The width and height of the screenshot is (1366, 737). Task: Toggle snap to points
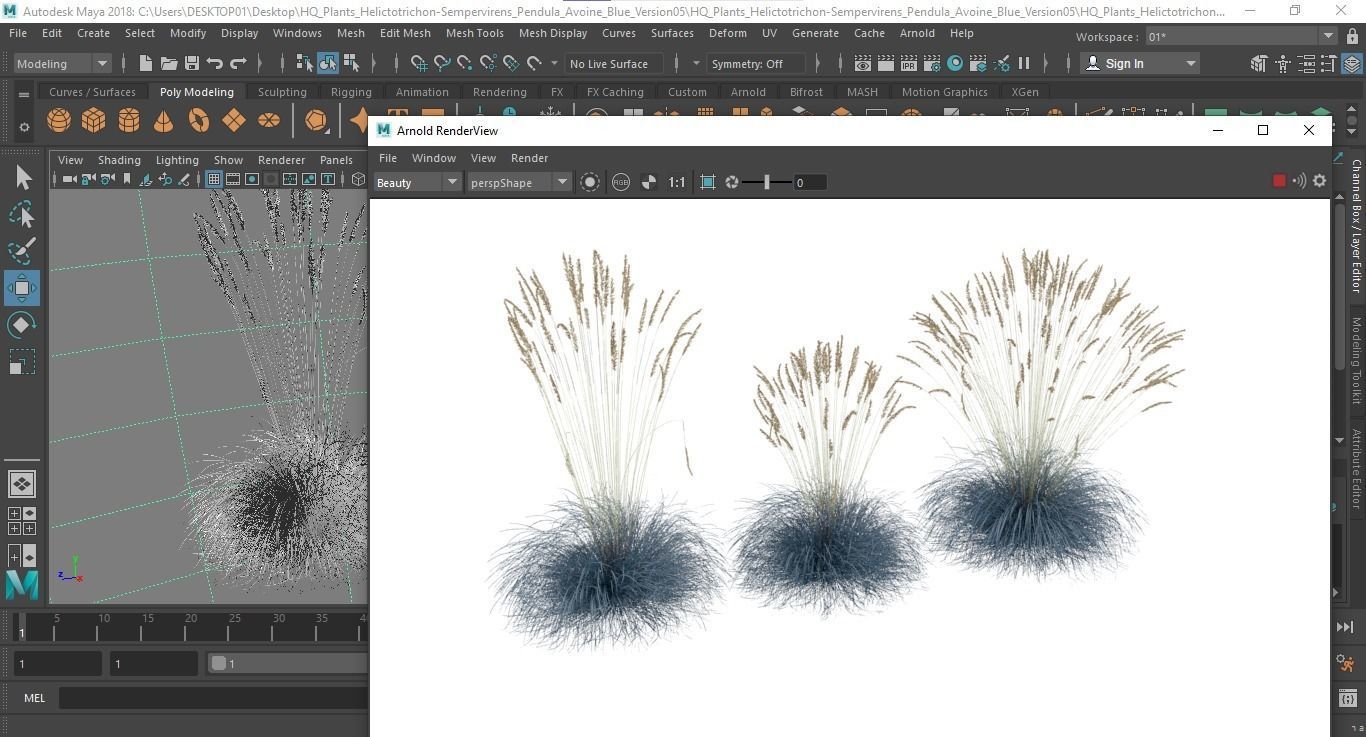(465, 63)
